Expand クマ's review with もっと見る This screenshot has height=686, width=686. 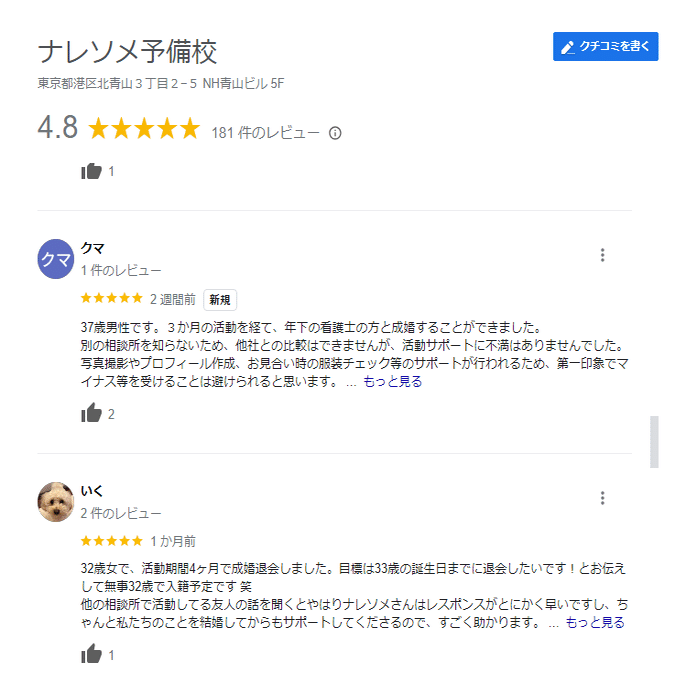pos(392,382)
